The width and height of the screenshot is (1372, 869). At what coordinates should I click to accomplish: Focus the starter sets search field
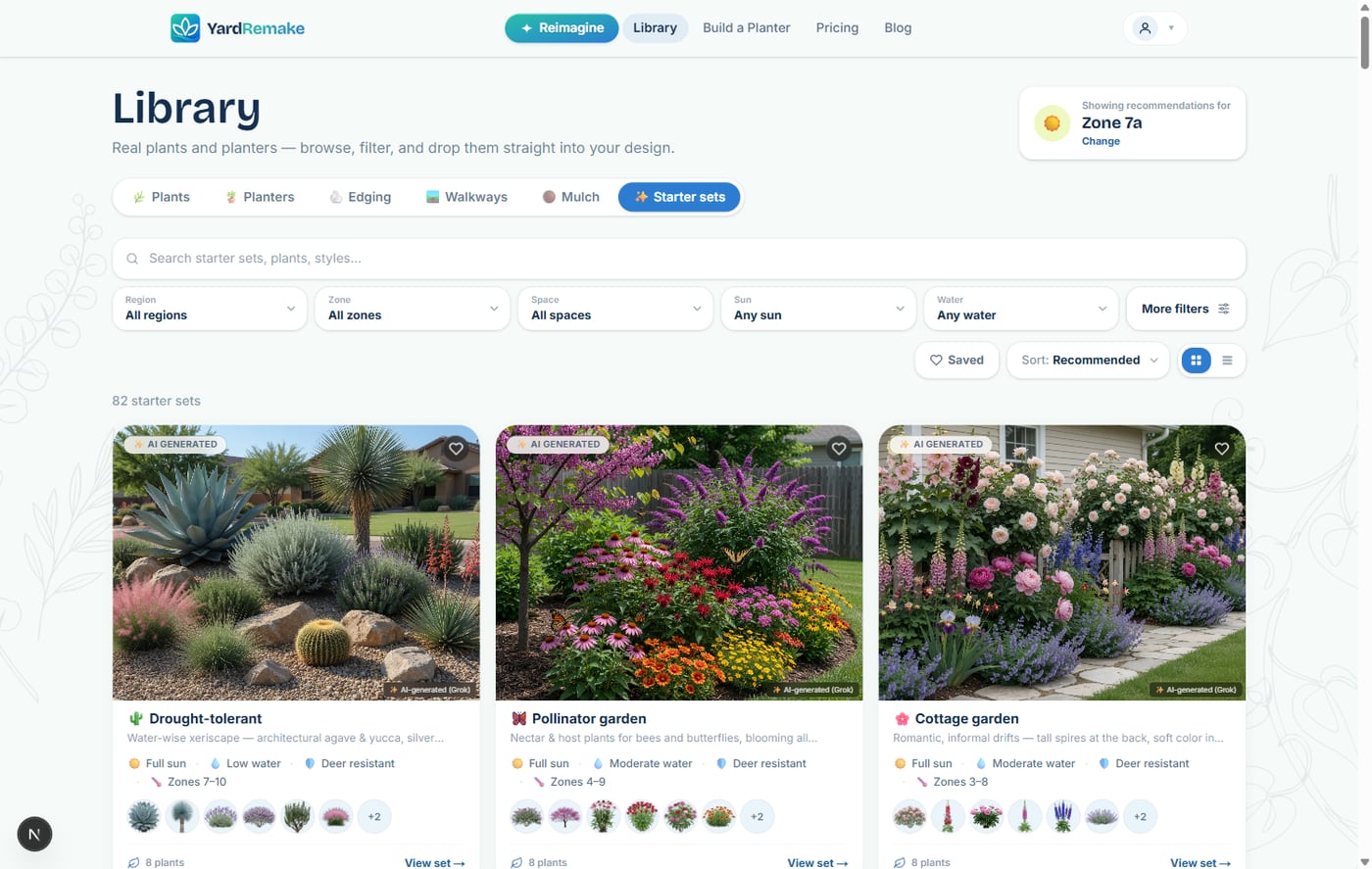point(679,259)
